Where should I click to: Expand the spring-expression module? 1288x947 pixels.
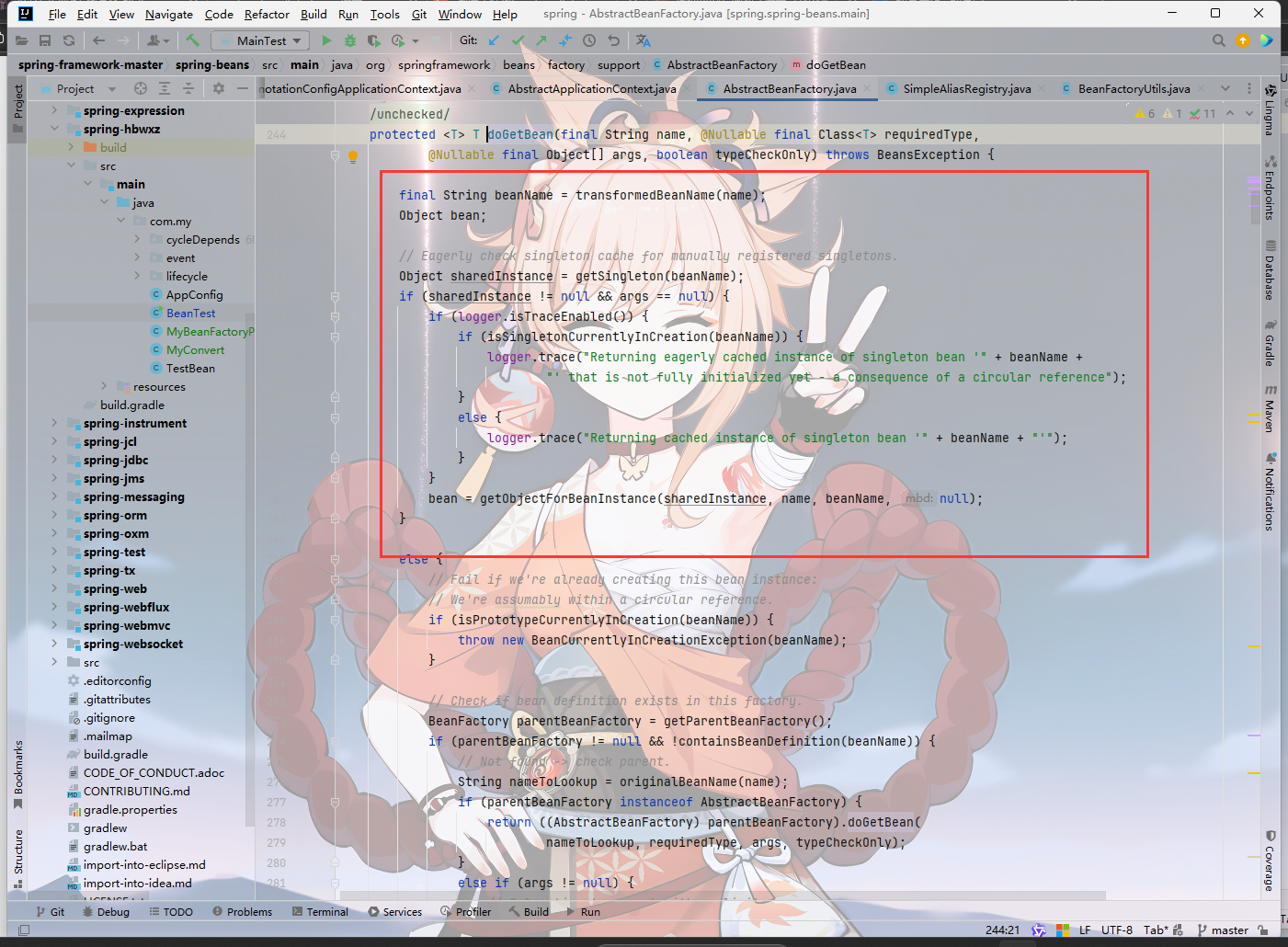coord(54,110)
